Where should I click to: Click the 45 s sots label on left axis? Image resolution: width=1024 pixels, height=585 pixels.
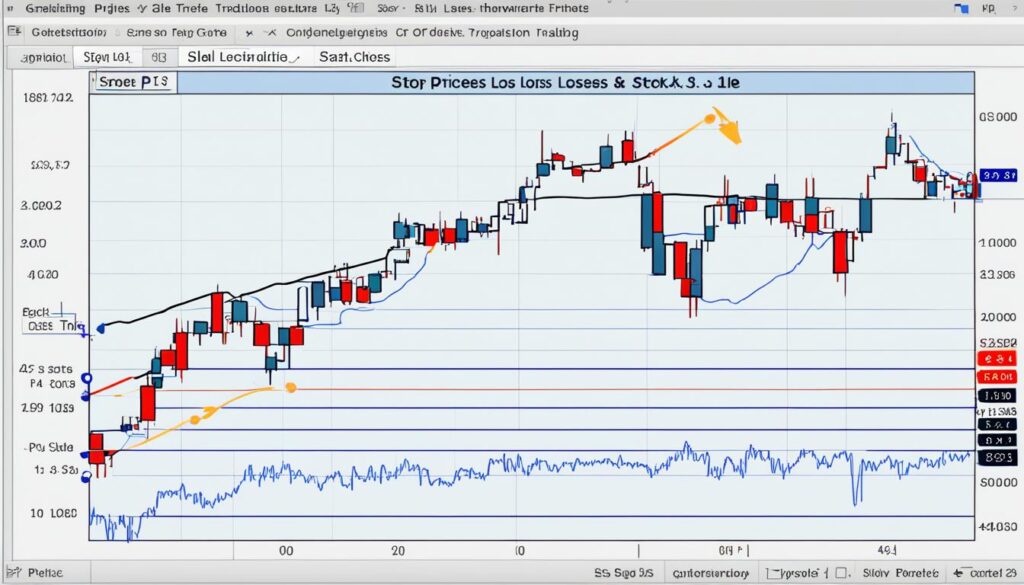(x=46, y=369)
